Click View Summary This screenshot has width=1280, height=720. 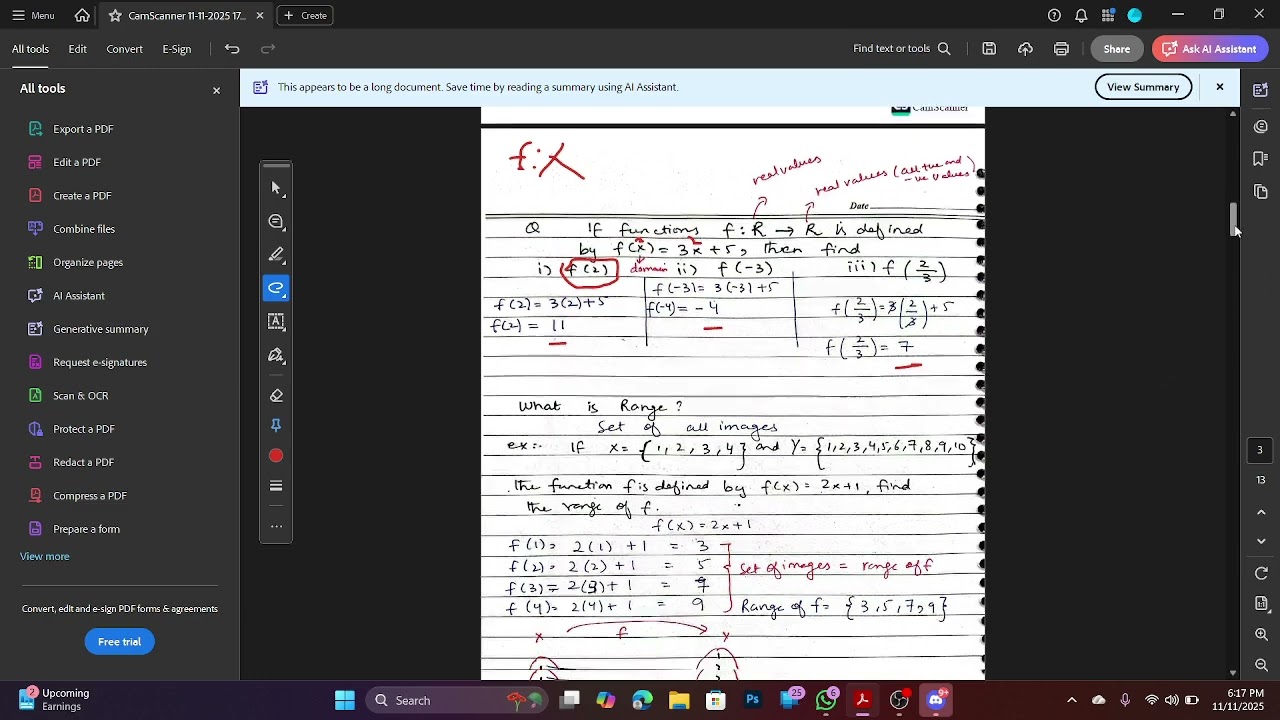(1143, 87)
